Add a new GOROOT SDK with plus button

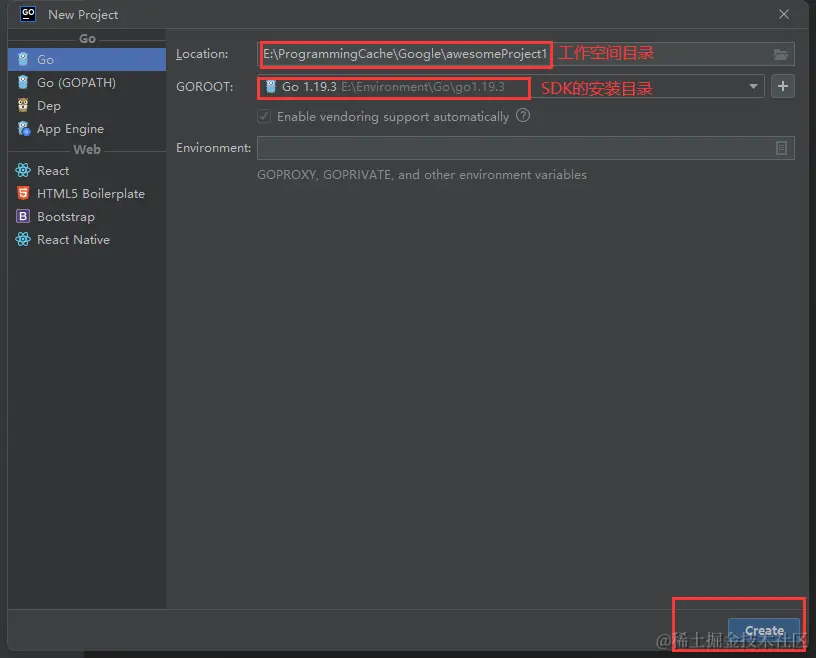pyautogui.click(x=783, y=86)
